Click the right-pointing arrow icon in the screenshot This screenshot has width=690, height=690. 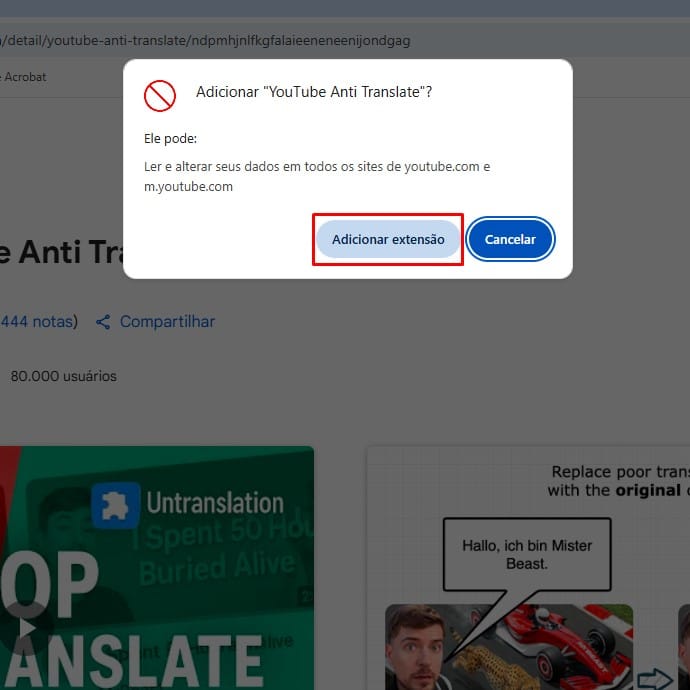pyautogui.click(x=655, y=680)
